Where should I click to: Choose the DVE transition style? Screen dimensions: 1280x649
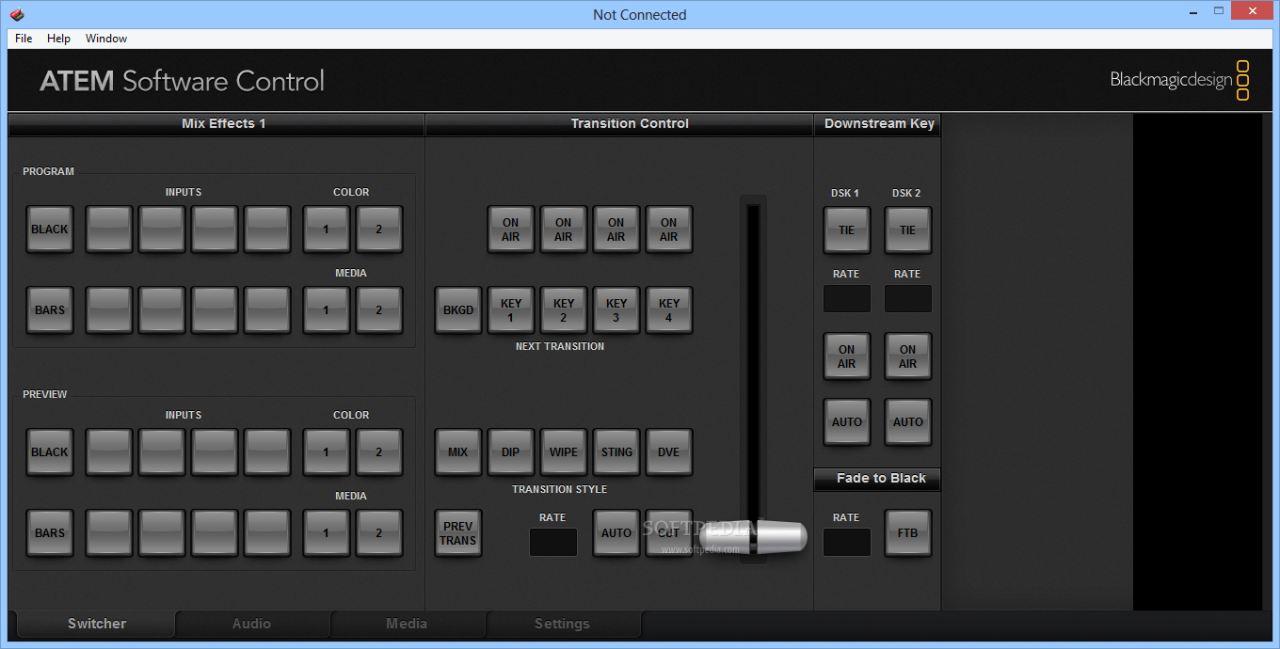click(669, 452)
